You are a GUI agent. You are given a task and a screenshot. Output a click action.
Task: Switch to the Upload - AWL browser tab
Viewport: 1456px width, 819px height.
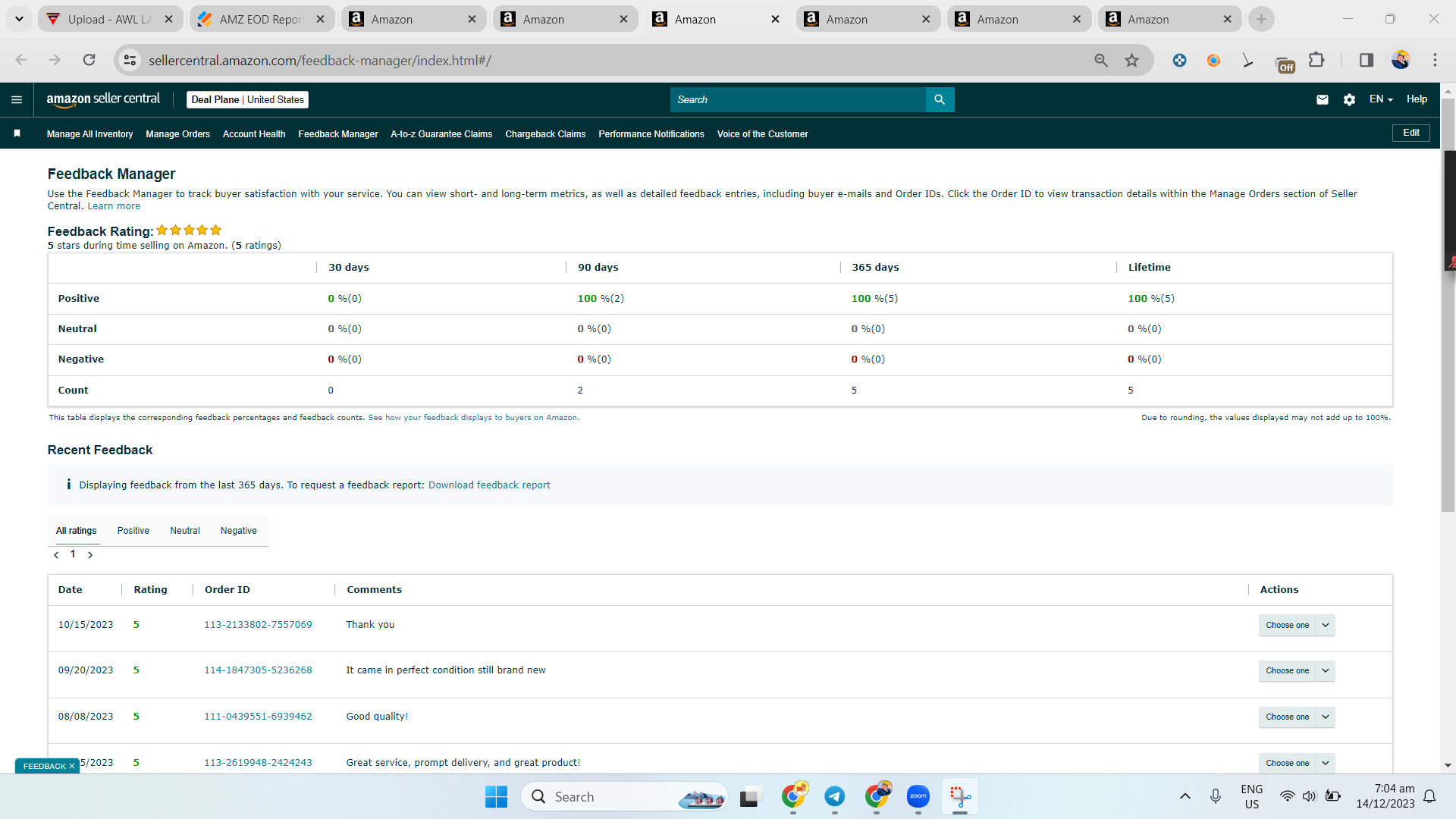tap(110, 19)
